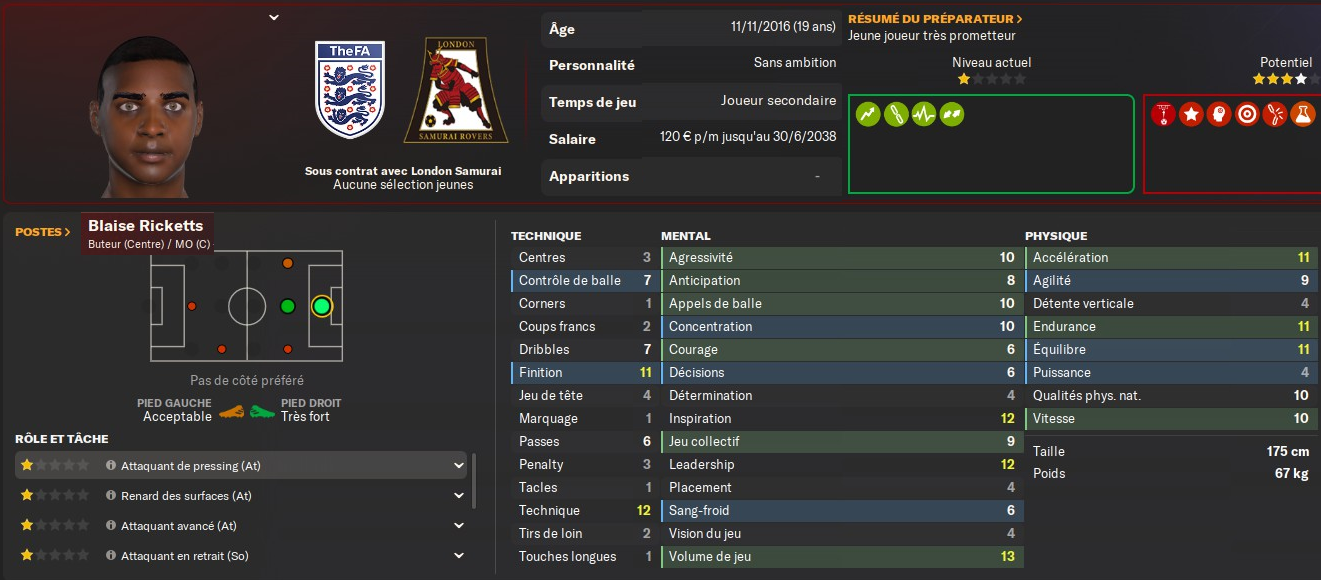Click the red star weakness icon
Image resolution: width=1321 pixels, height=580 pixels.
(1191, 114)
